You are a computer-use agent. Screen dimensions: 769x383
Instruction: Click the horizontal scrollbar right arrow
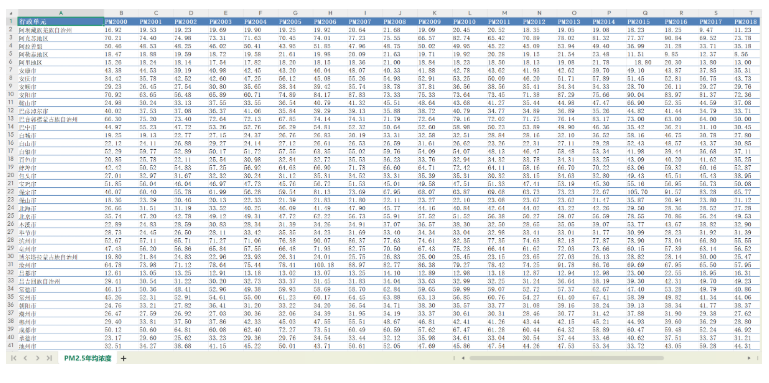[749, 358]
